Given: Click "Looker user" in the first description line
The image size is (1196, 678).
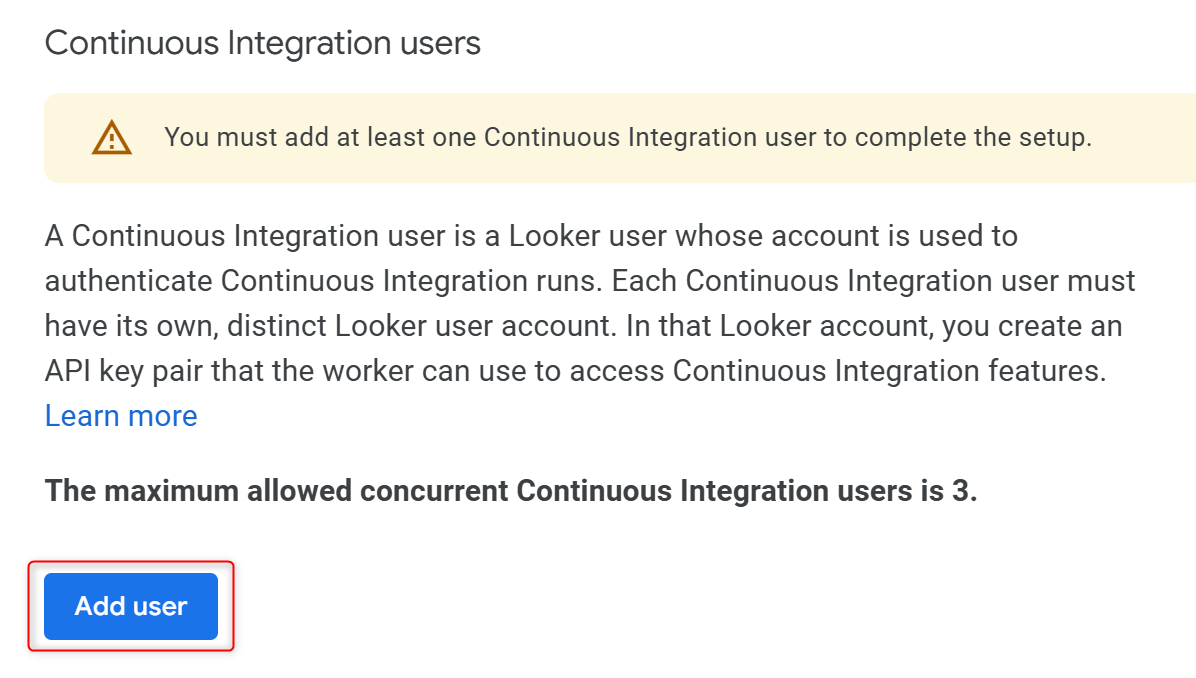Looking at the screenshot, I should (x=587, y=236).
